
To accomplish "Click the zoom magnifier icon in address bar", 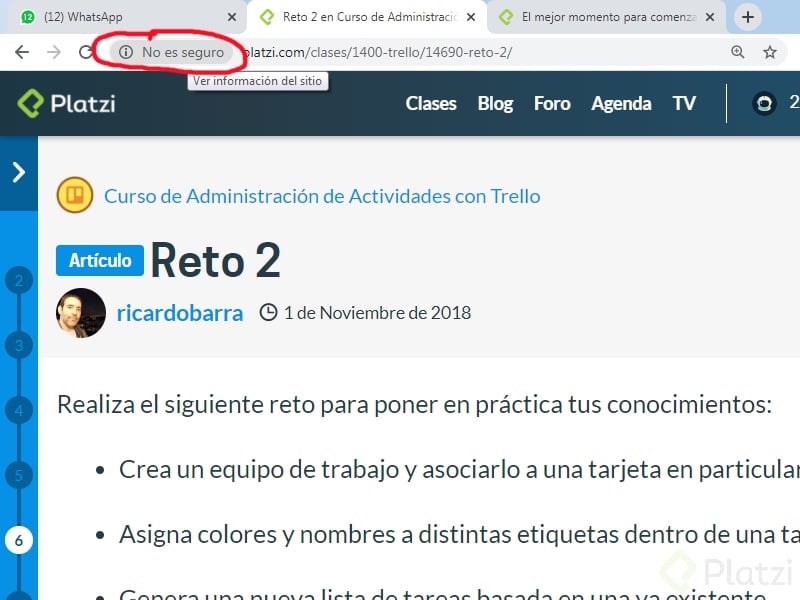I will click(x=738, y=52).
